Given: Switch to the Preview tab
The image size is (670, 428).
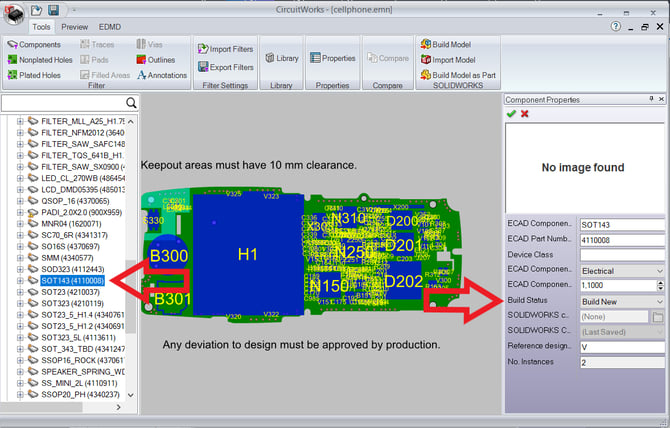Looking at the screenshot, I should (74, 27).
